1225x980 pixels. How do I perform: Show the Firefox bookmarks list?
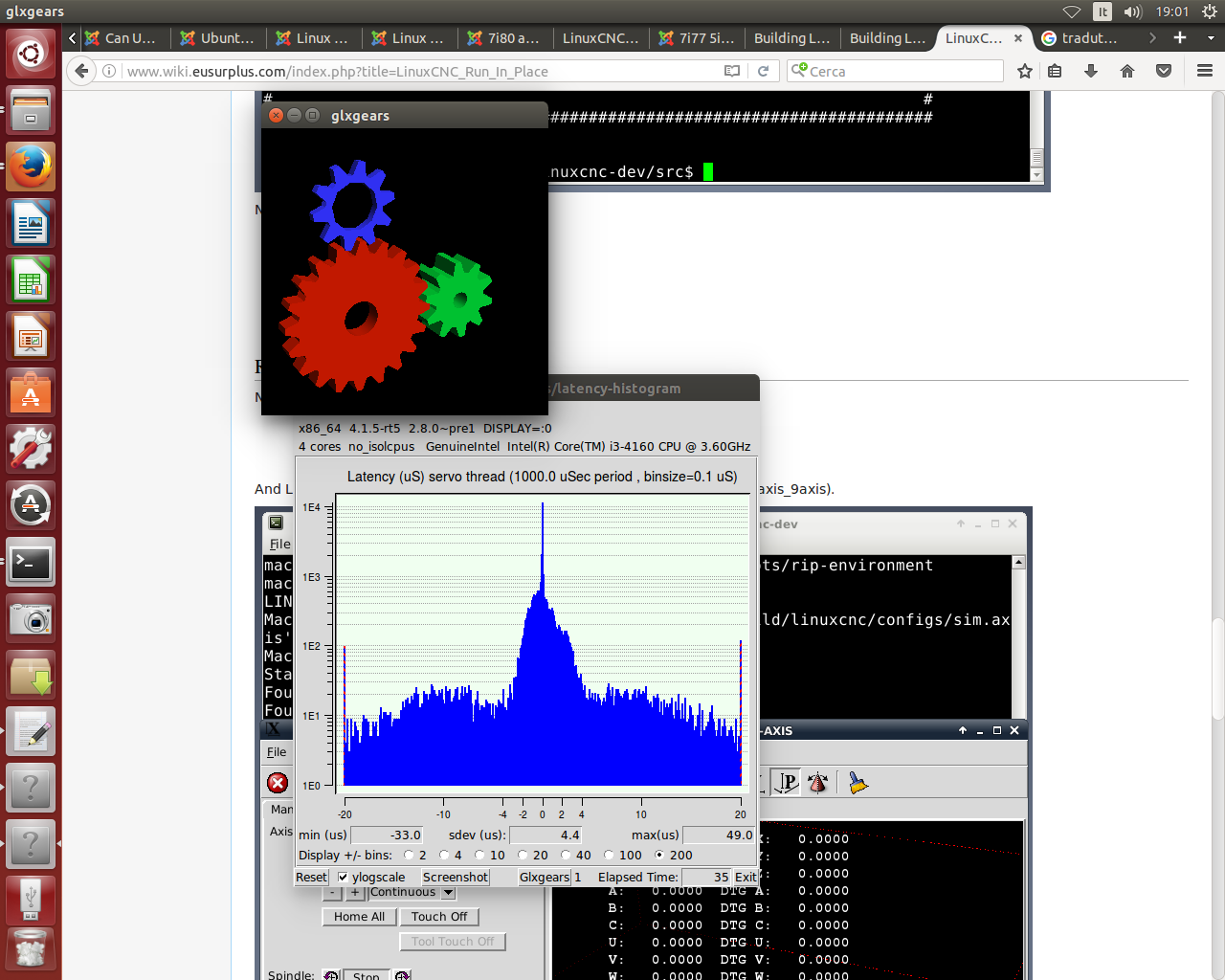pyautogui.click(x=1055, y=71)
